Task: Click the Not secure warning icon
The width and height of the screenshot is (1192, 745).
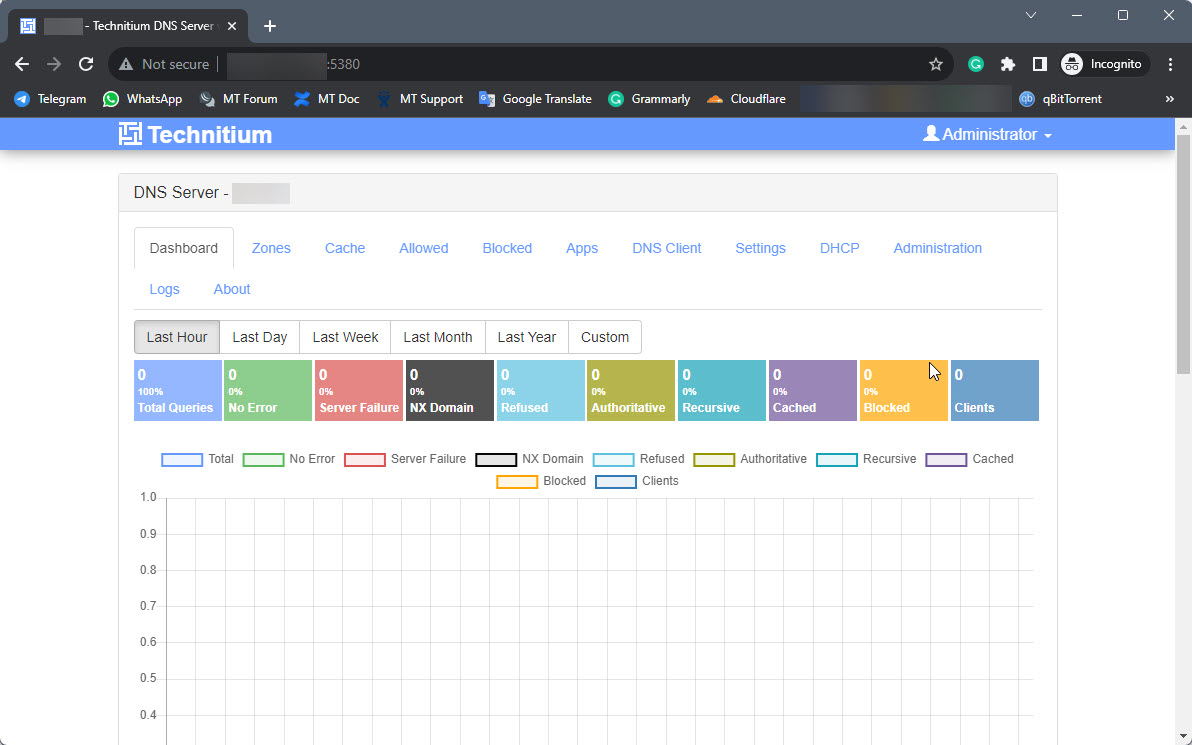Action: pos(126,65)
